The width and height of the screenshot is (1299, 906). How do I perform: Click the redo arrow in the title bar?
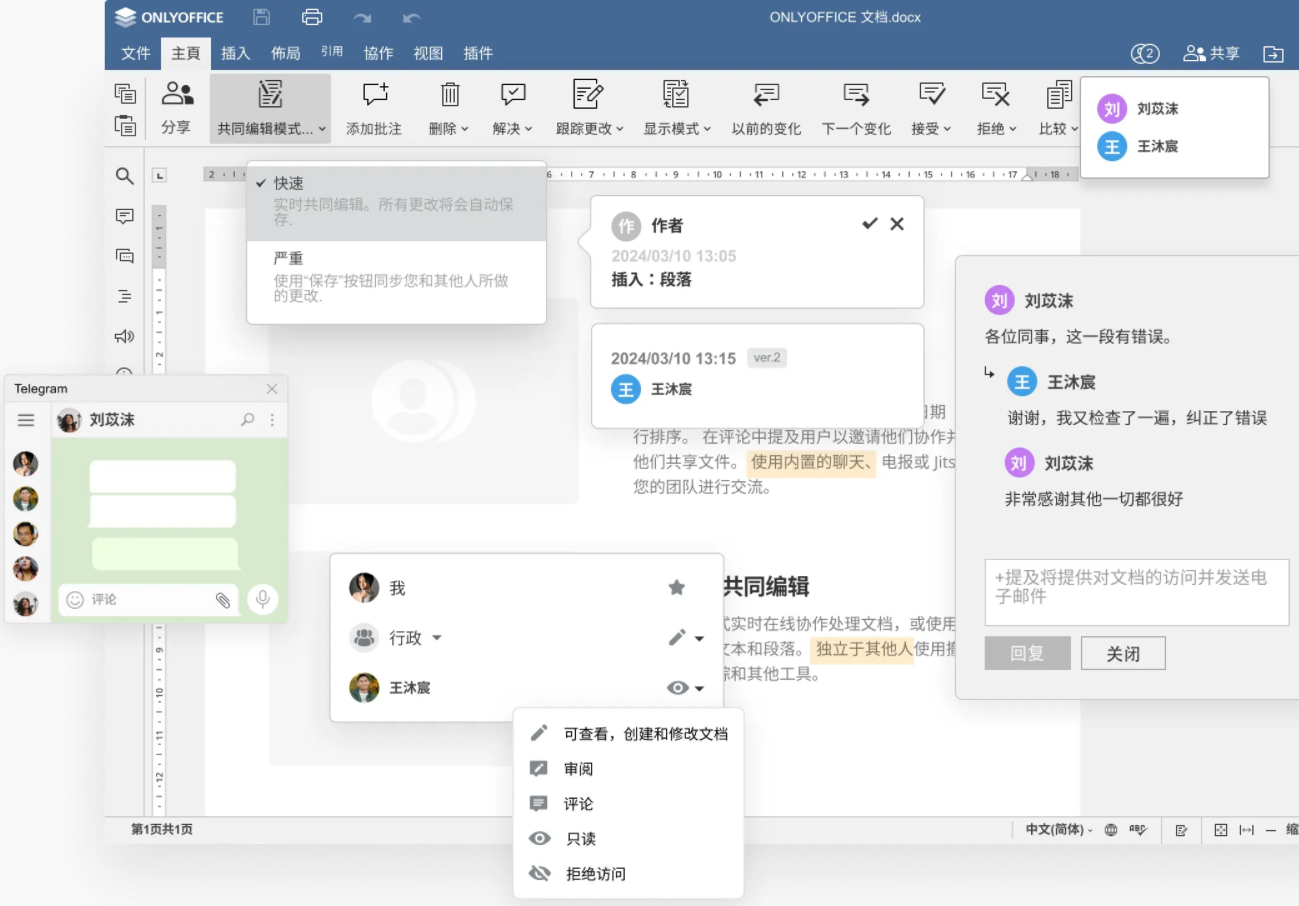[x=362, y=18]
